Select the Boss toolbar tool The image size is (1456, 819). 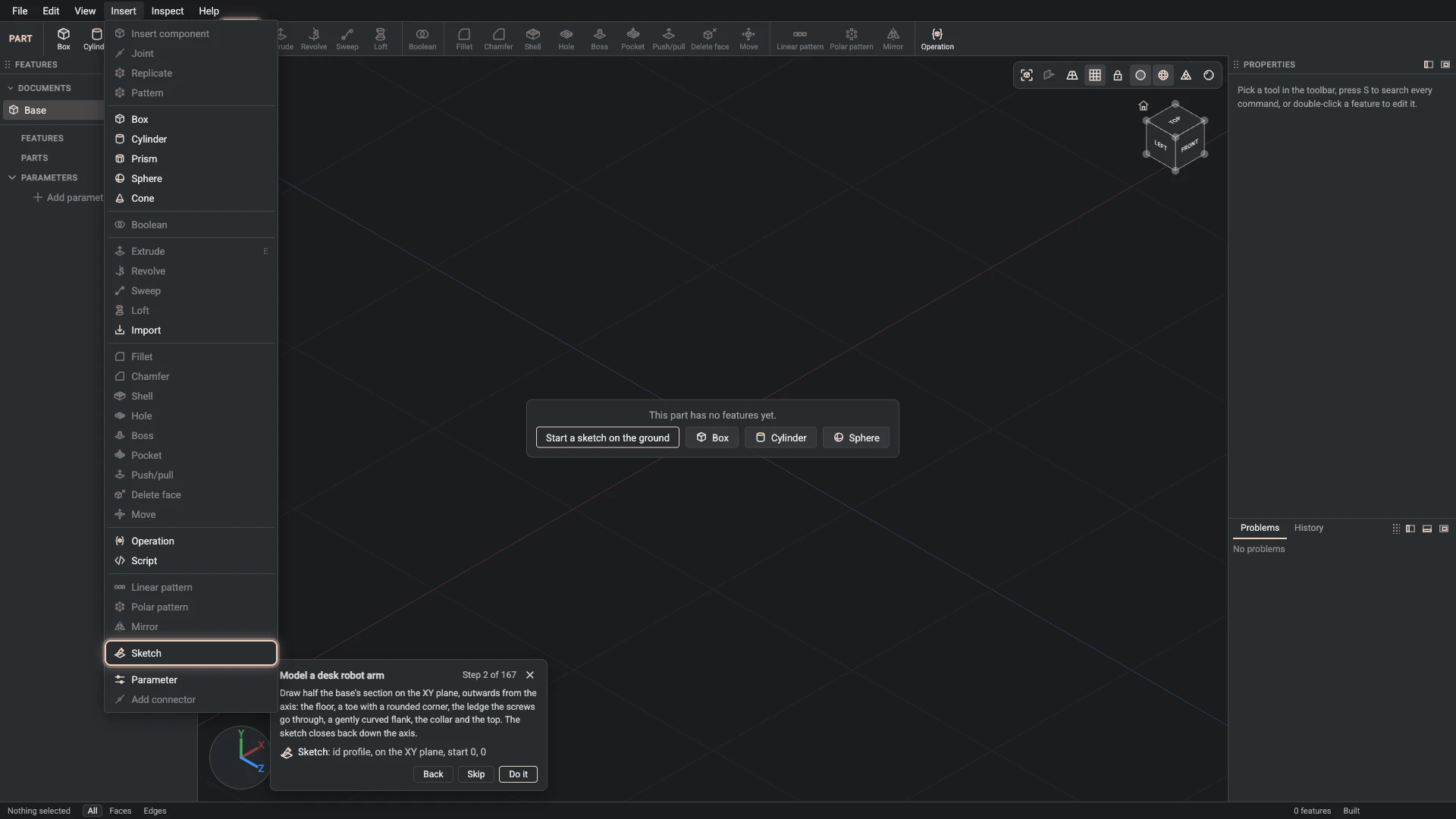[x=600, y=39]
